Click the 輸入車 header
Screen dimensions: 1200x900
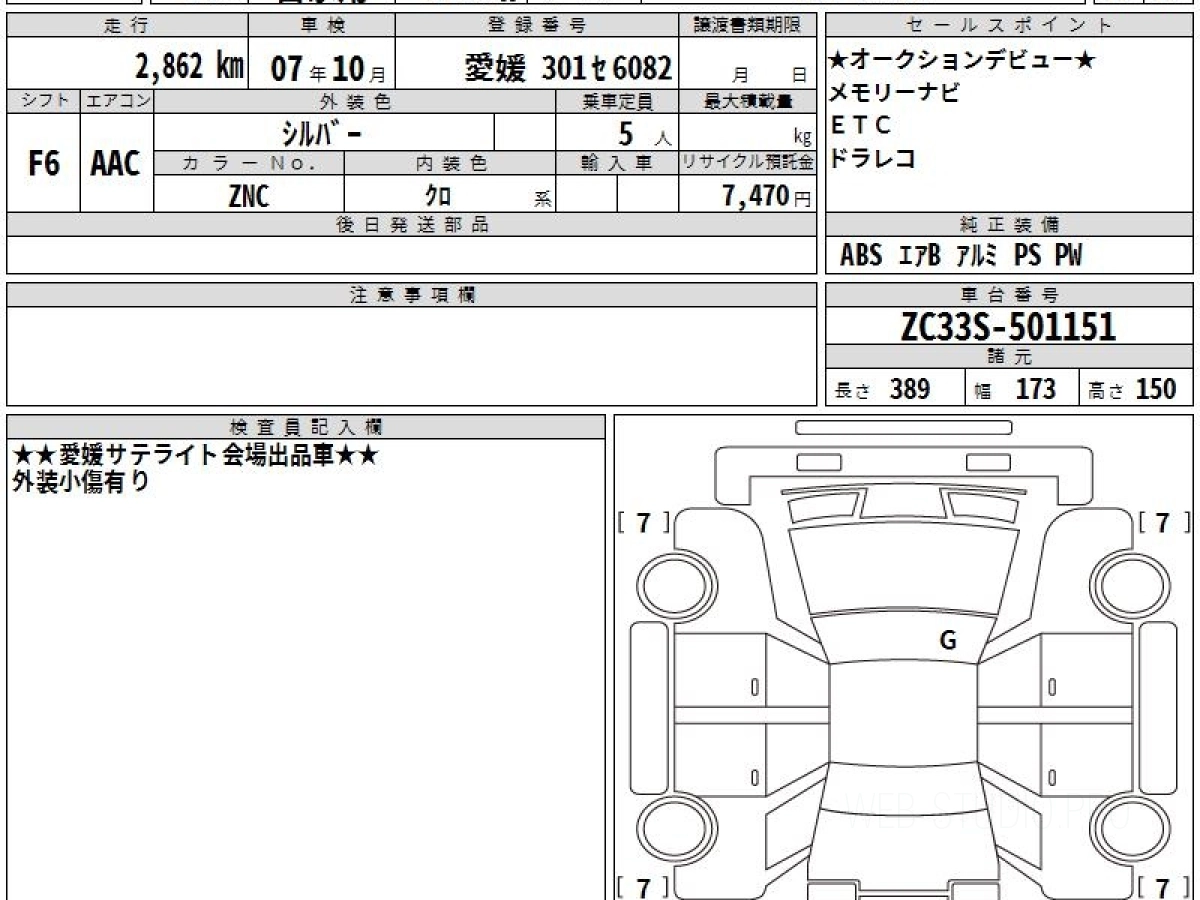(617, 163)
